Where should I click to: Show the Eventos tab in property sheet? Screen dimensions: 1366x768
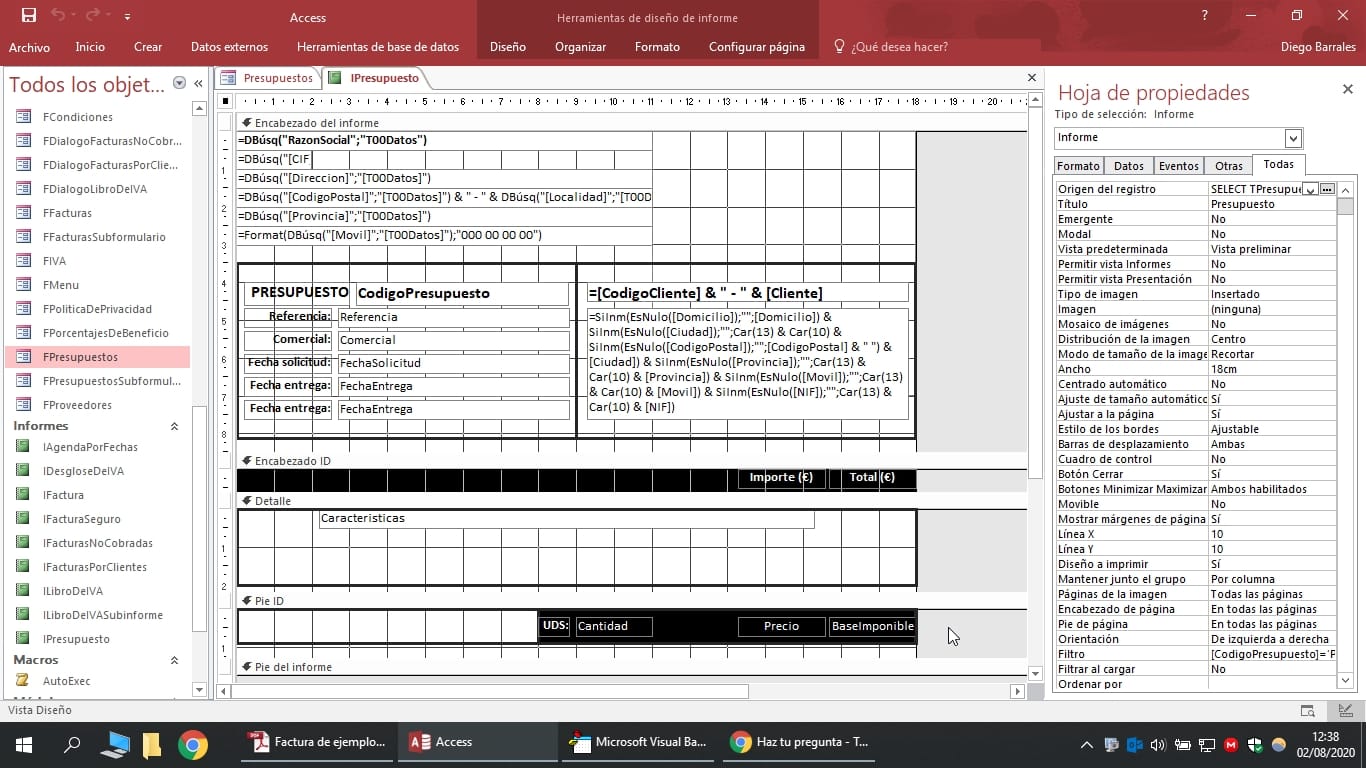(x=1179, y=166)
